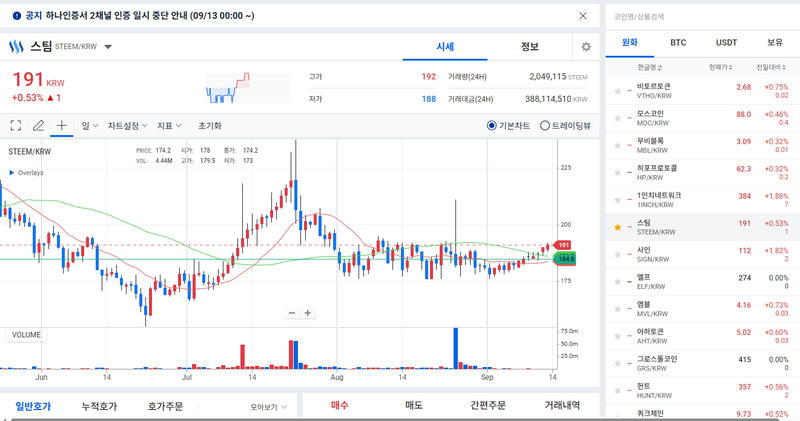Toggle favorite star for 무비블록
Screen dimensions: 800x421
tap(617, 145)
